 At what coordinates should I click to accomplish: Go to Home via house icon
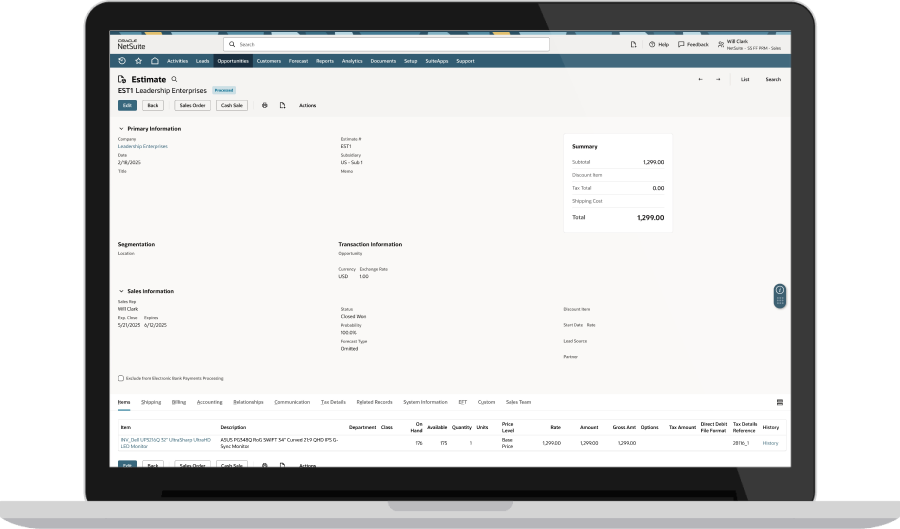pyautogui.click(x=155, y=61)
